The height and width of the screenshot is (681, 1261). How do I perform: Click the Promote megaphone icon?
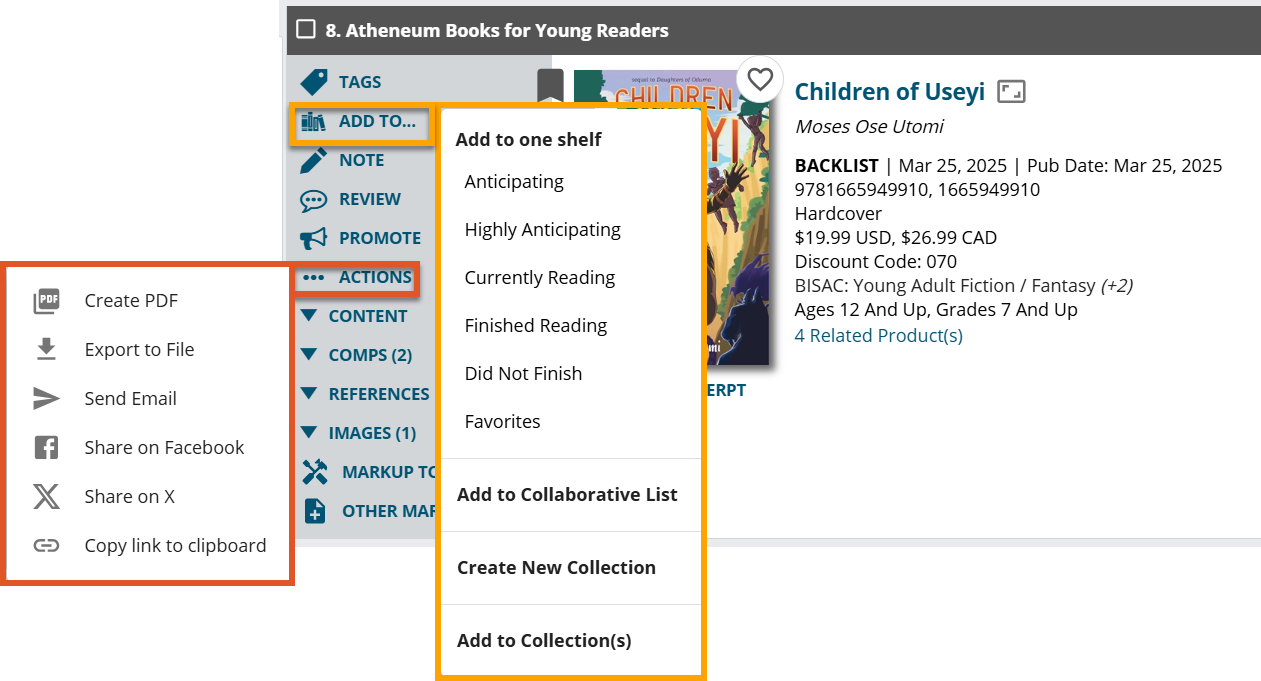click(314, 238)
